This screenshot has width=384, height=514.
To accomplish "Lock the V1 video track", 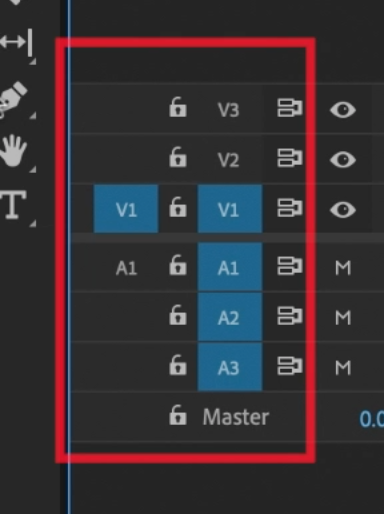I will click(177, 207).
